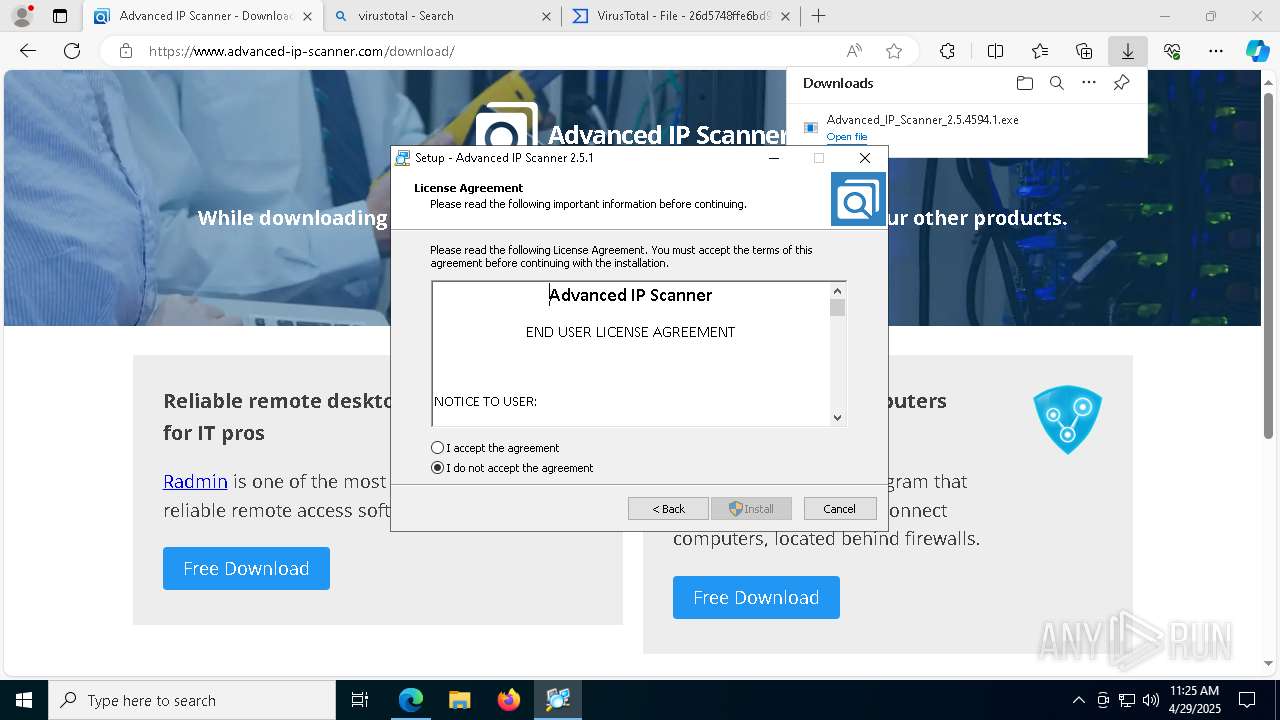Minimize the Setup dialog window
Viewport: 1280px width, 720px height.
point(774,158)
